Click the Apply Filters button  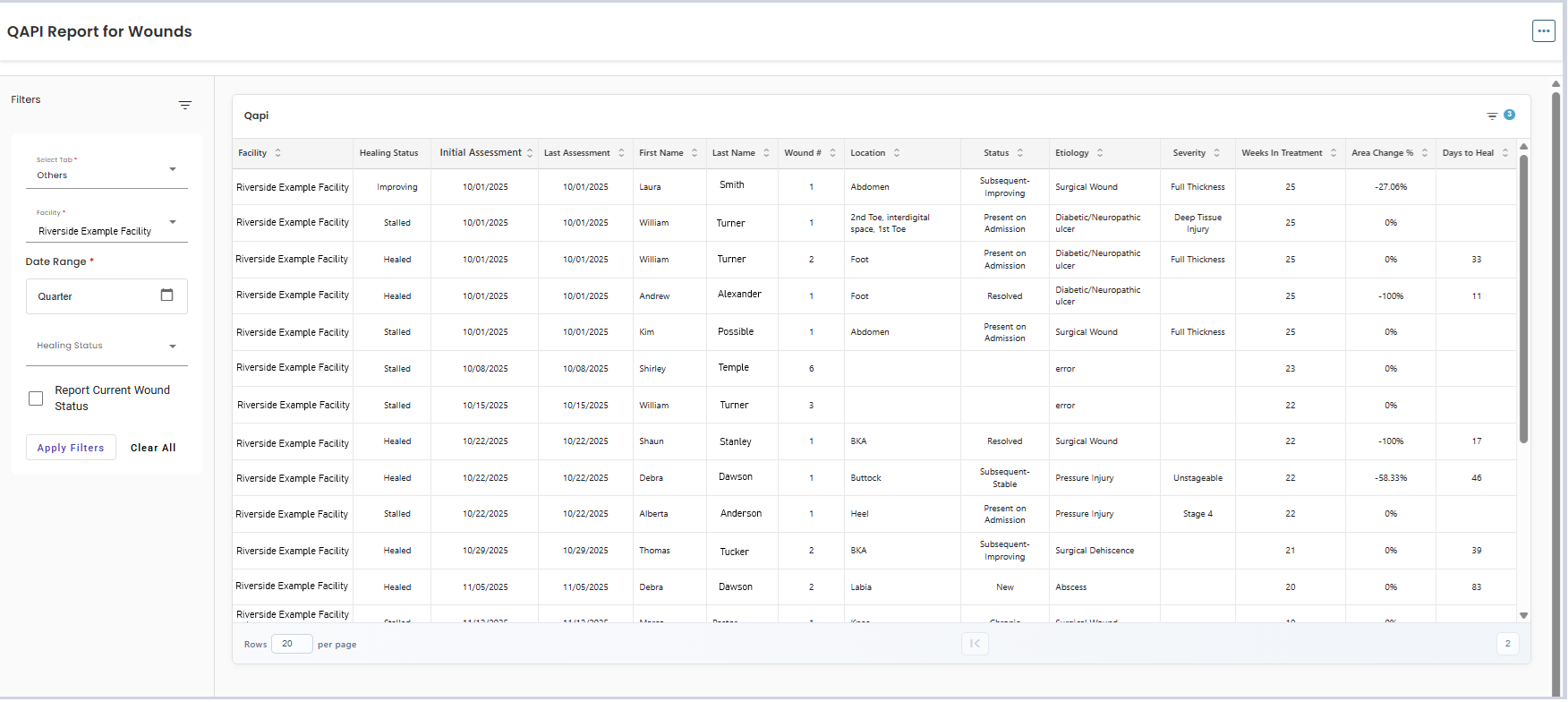tap(71, 448)
